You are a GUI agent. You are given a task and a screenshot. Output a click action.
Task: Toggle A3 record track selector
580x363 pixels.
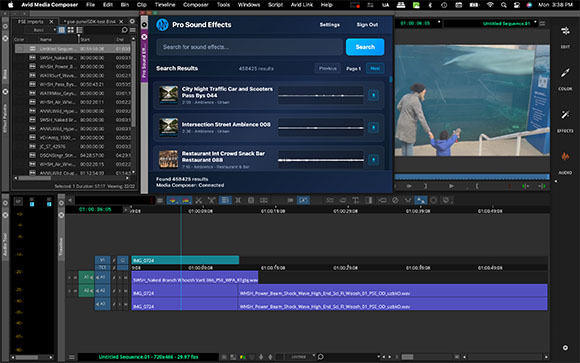[x=102, y=304]
